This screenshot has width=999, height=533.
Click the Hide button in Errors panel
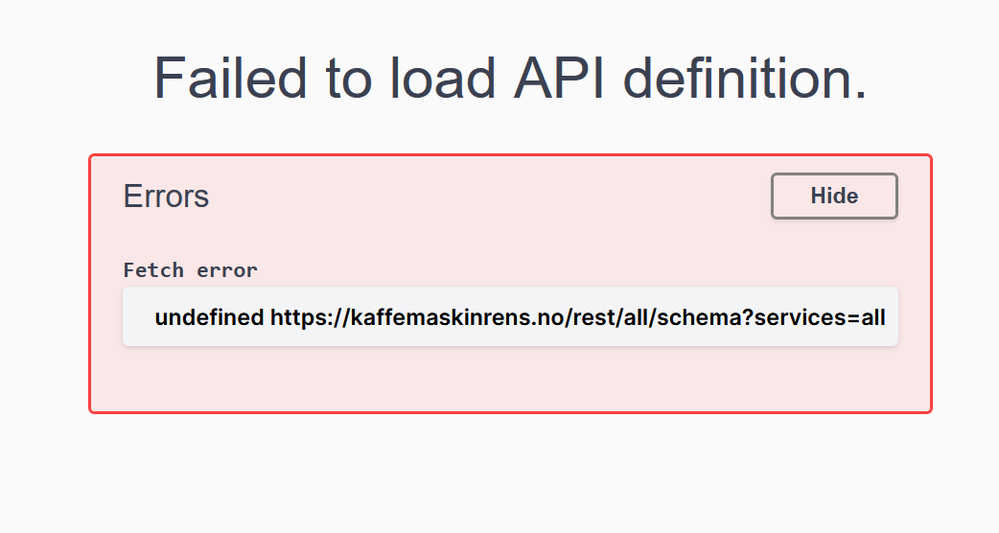[834, 196]
